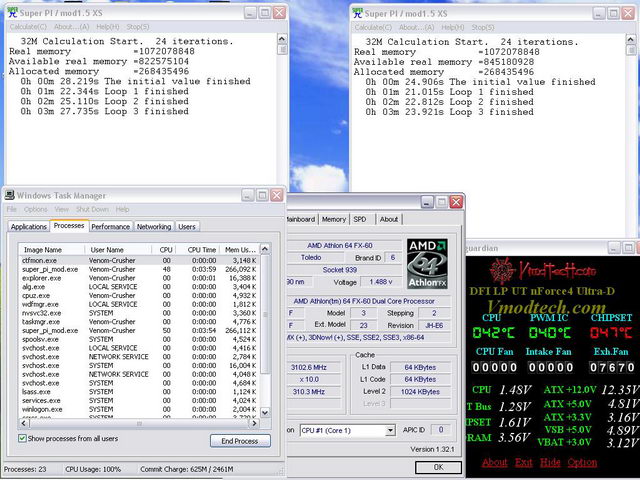Open File menu in Task Manager
Screen dimensions: 640x480
click(11, 209)
